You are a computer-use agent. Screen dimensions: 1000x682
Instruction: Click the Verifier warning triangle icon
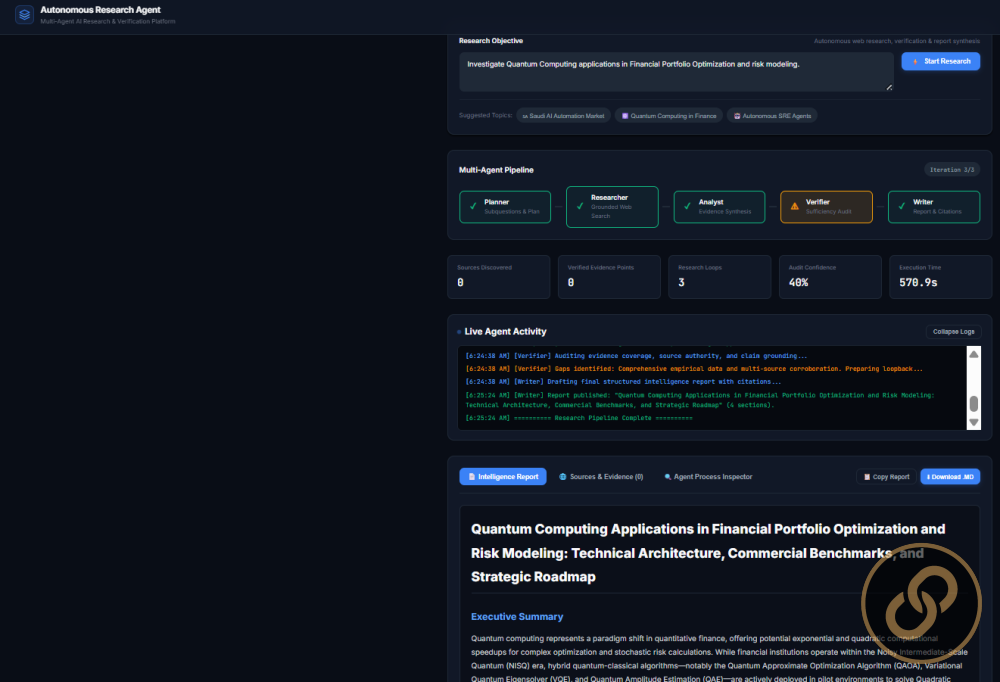tap(795, 206)
